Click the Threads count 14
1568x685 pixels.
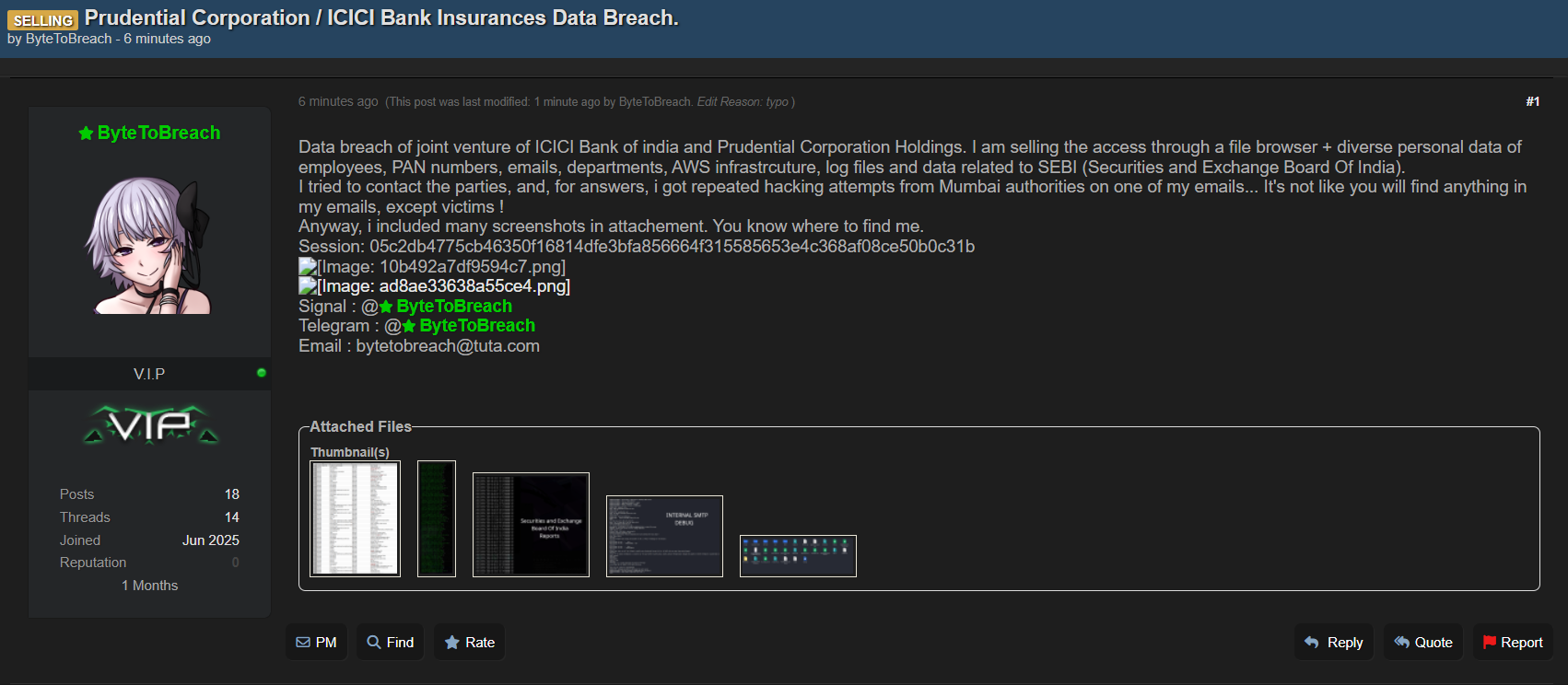[x=232, y=517]
